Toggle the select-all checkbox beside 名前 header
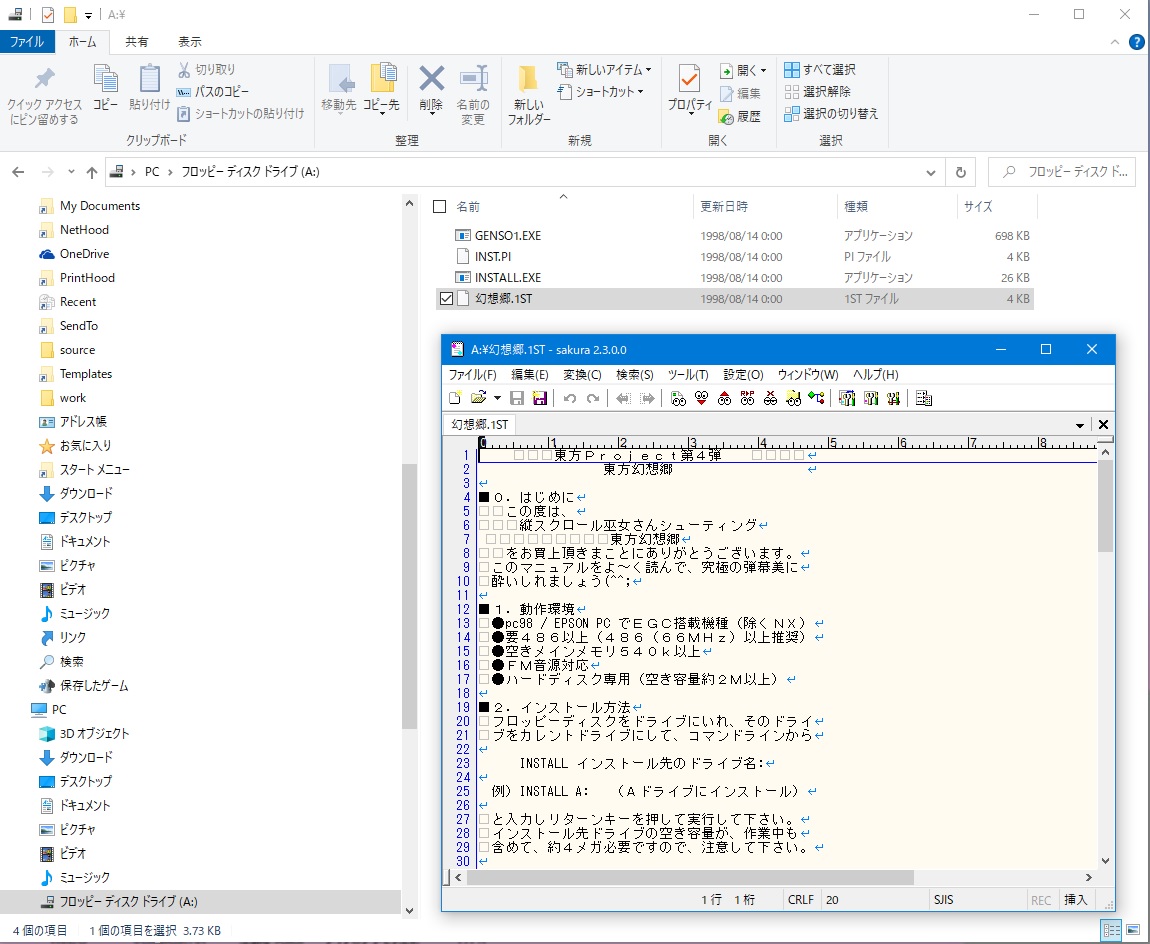 click(439, 207)
